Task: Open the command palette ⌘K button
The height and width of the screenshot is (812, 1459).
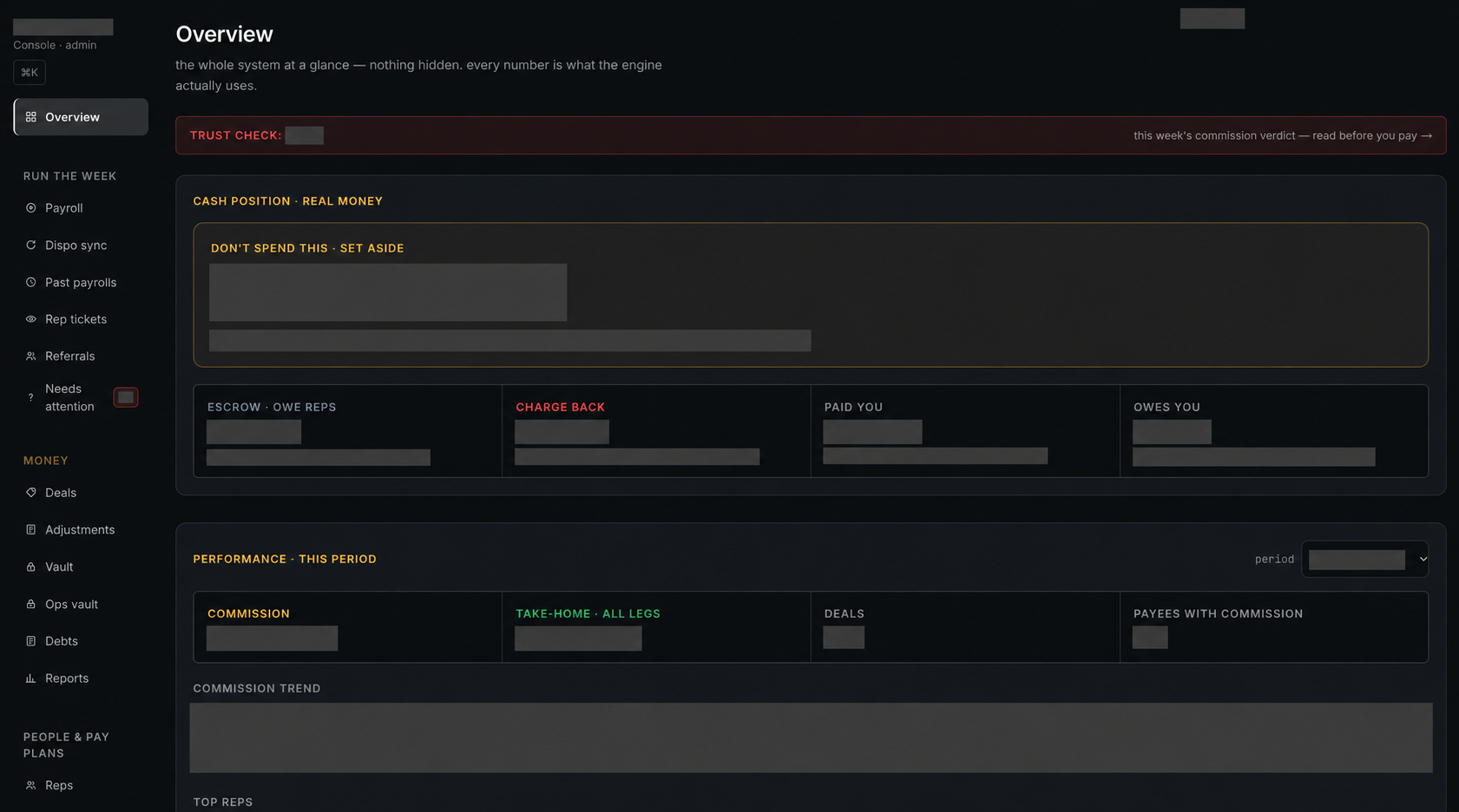Action: [30, 73]
